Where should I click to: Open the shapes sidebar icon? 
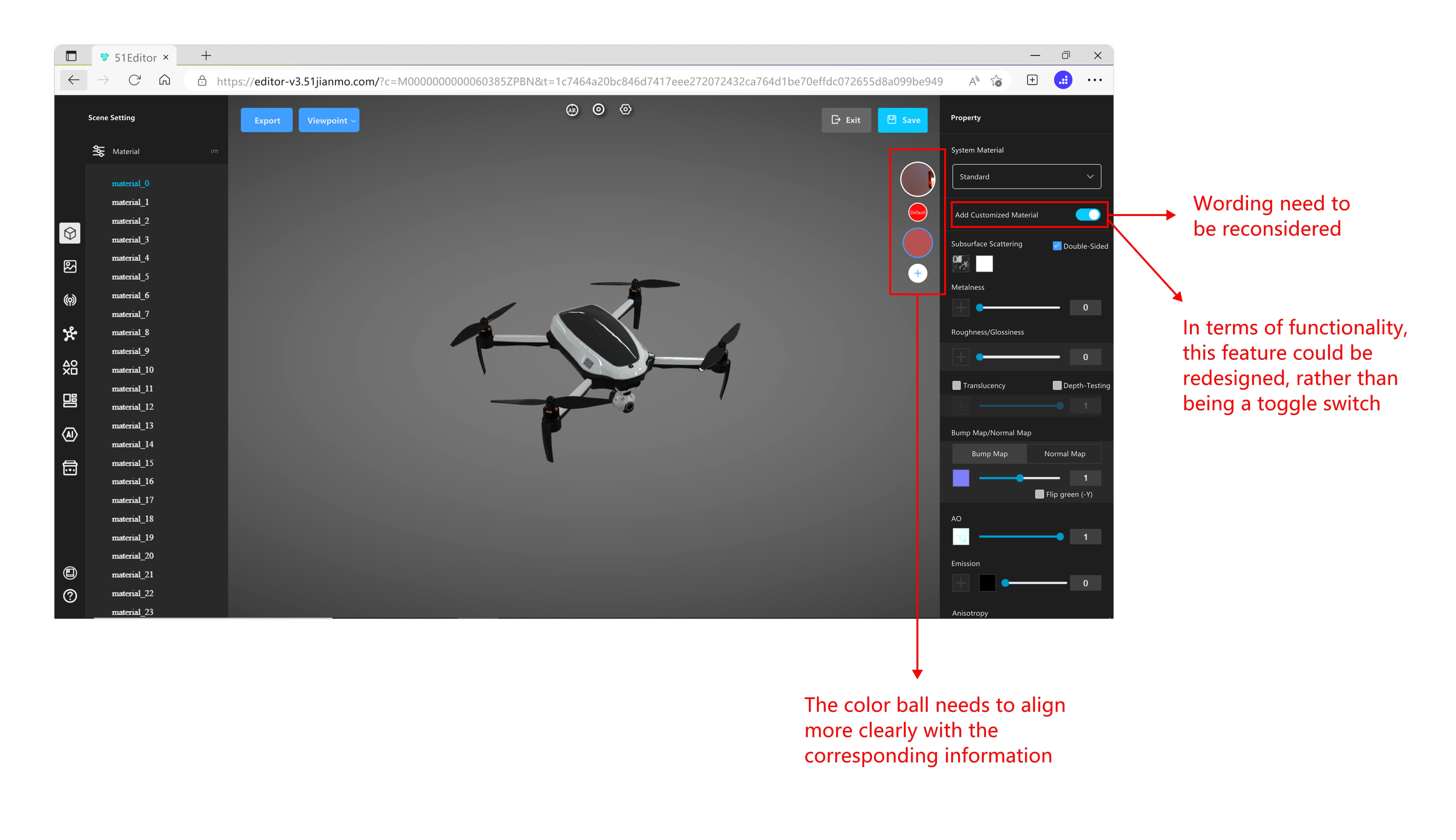pyautogui.click(x=70, y=368)
